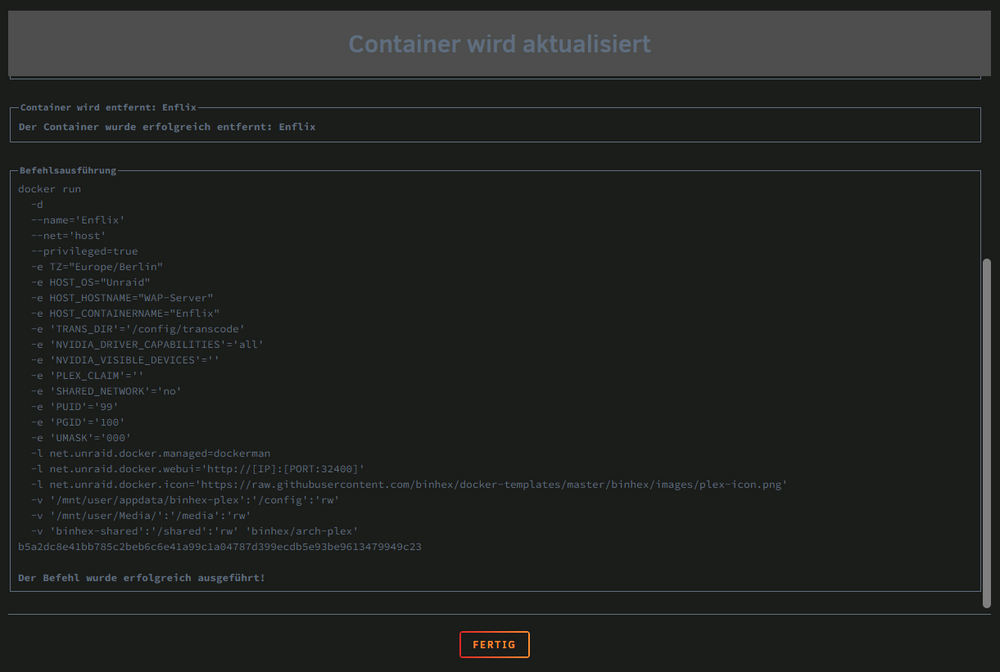Click the 'docker run' command line
The image size is (1000, 672).
tap(50, 189)
